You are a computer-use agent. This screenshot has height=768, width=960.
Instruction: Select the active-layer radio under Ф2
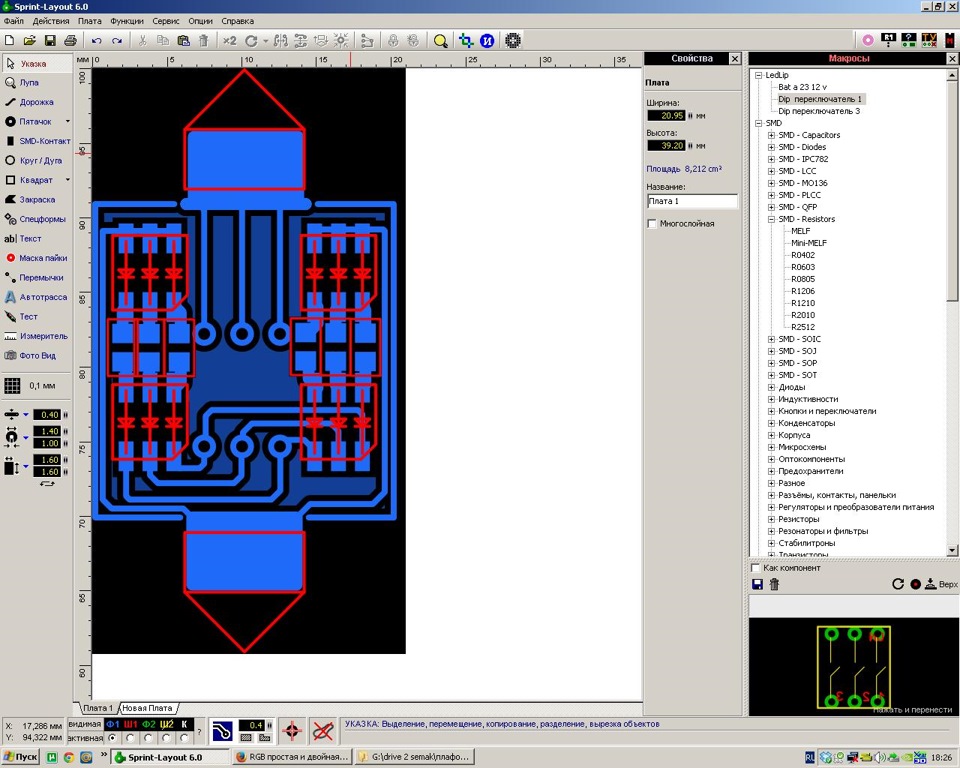click(x=148, y=738)
